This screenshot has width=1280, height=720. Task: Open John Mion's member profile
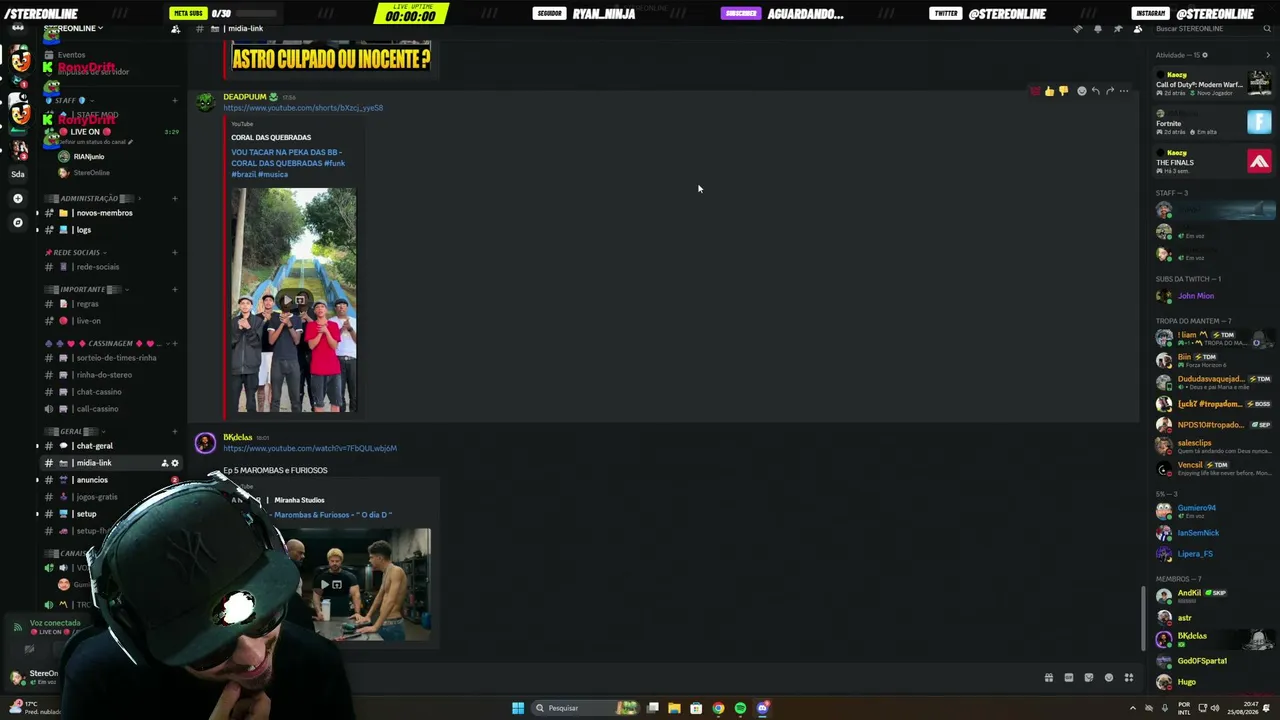click(x=1195, y=296)
